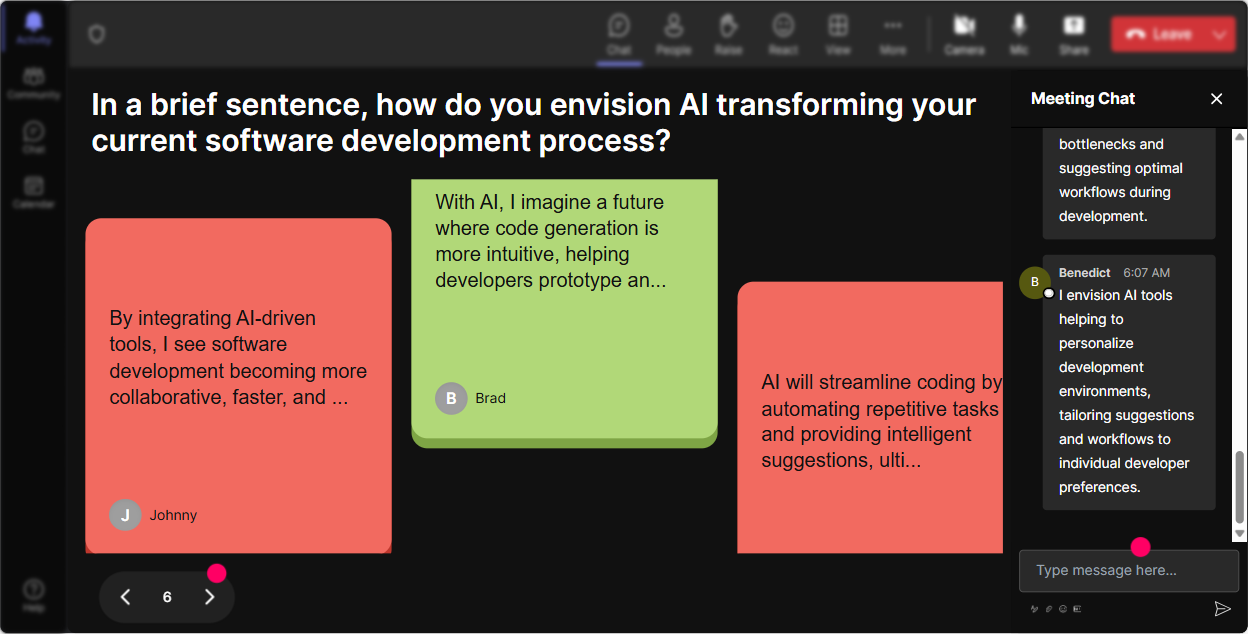This screenshot has width=1248, height=634.
Task: Open Johnny's red response card
Action: coord(238,386)
